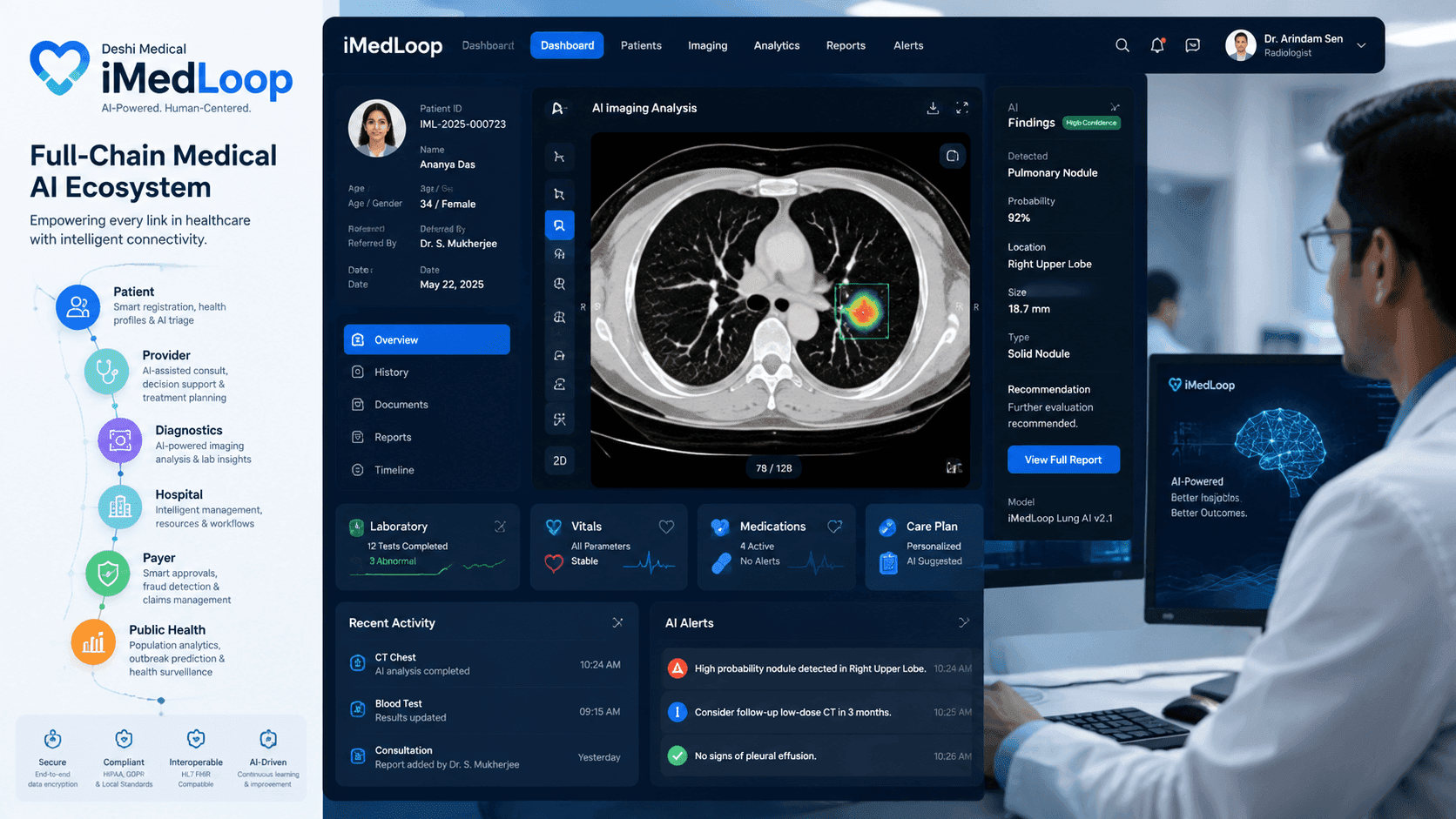Image resolution: width=1456 pixels, height=819 pixels.
Task: Collapse the Recent Activity panel
Action: coord(617,622)
